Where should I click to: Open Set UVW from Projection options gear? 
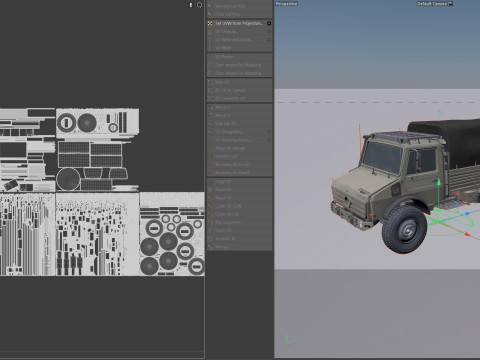269,23
